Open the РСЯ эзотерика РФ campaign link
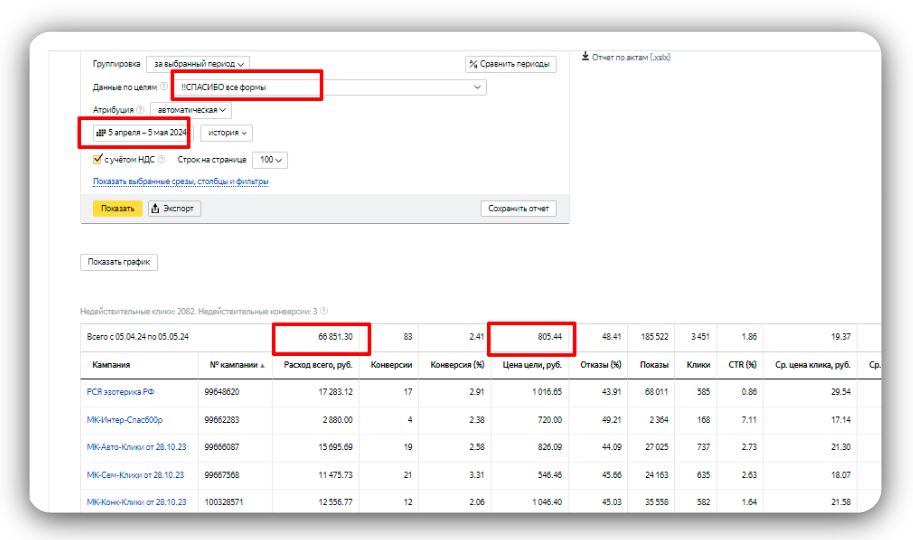Screen dimensions: 913x540 point(120,392)
